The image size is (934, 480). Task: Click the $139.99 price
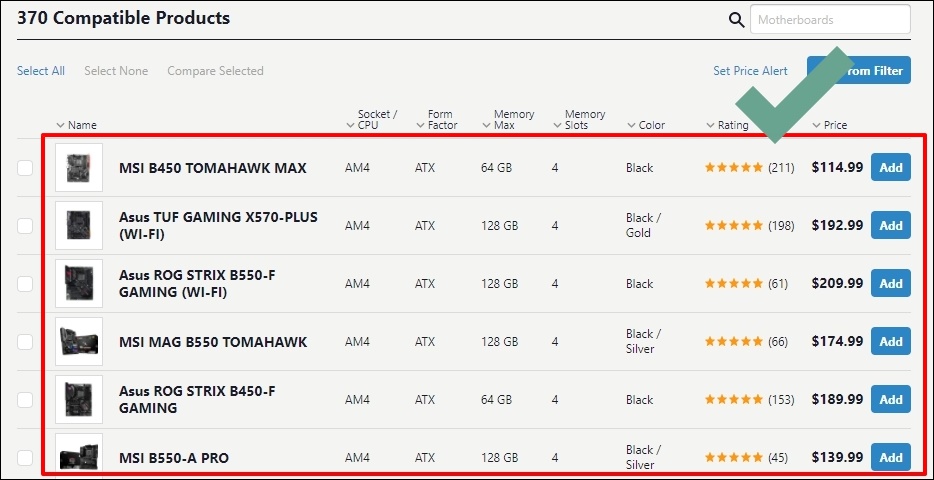837,457
